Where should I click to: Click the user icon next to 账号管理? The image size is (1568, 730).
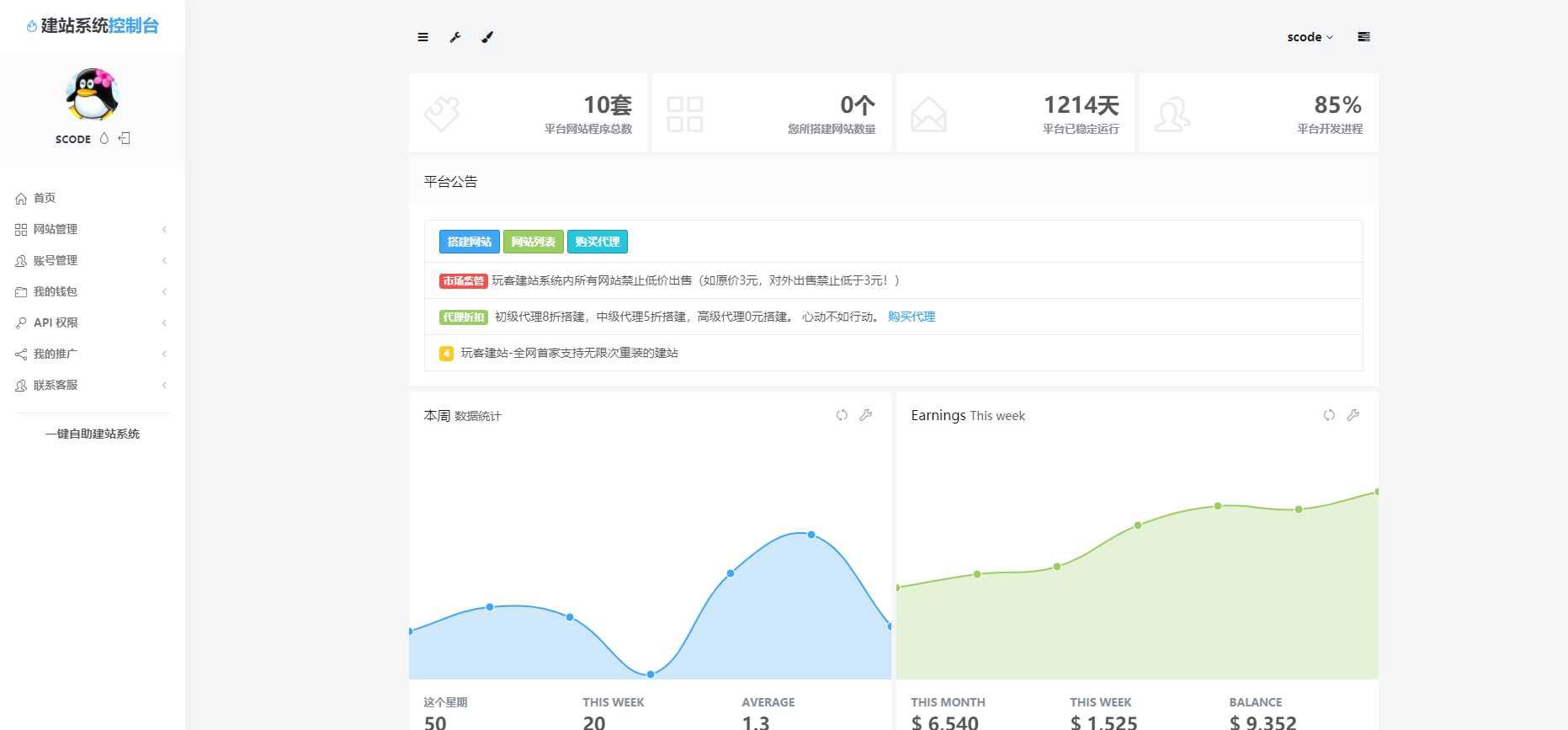click(x=21, y=261)
